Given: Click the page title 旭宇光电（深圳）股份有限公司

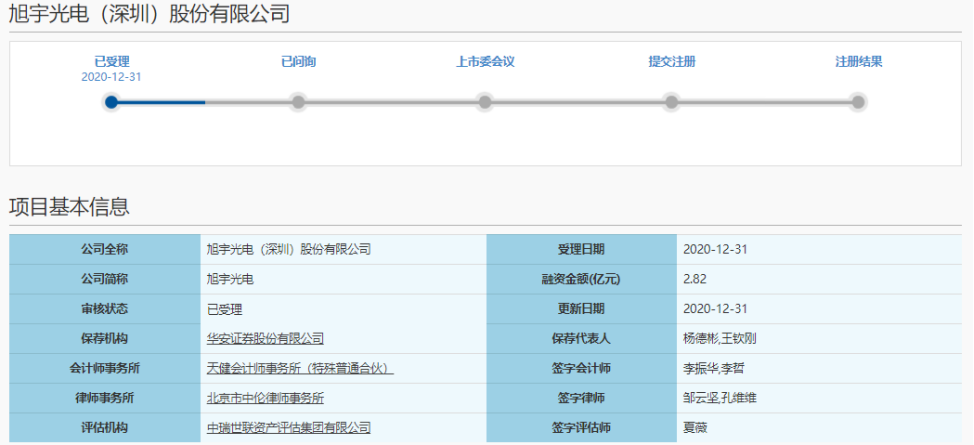Looking at the screenshot, I should pyautogui.click(x=149, y=14).
